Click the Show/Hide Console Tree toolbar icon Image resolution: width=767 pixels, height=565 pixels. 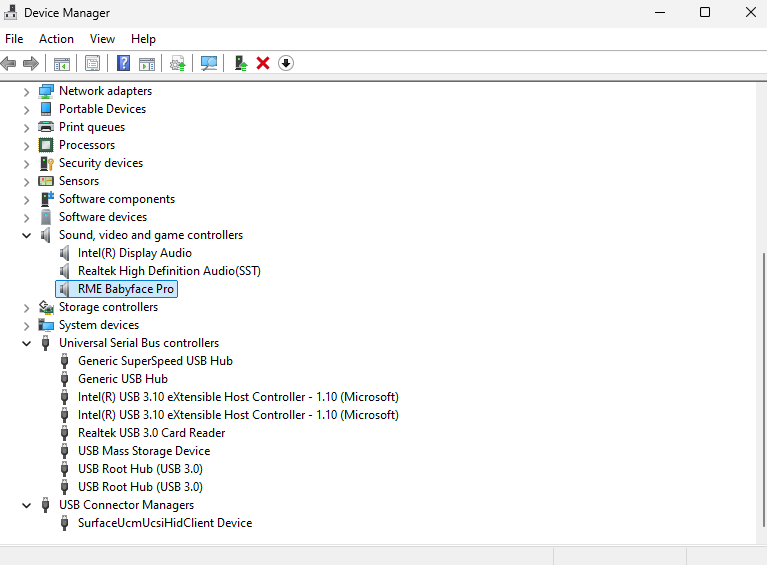click(x=62, y=63)
